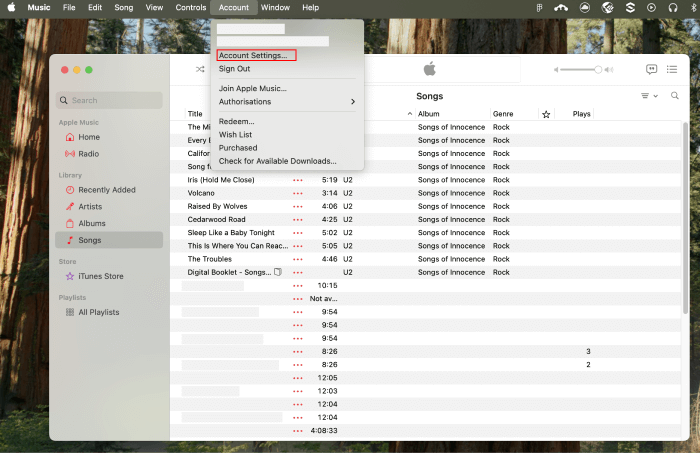
Task: Click more options dots for Iris (Hold Me Close)
Action: pos(298,180)
